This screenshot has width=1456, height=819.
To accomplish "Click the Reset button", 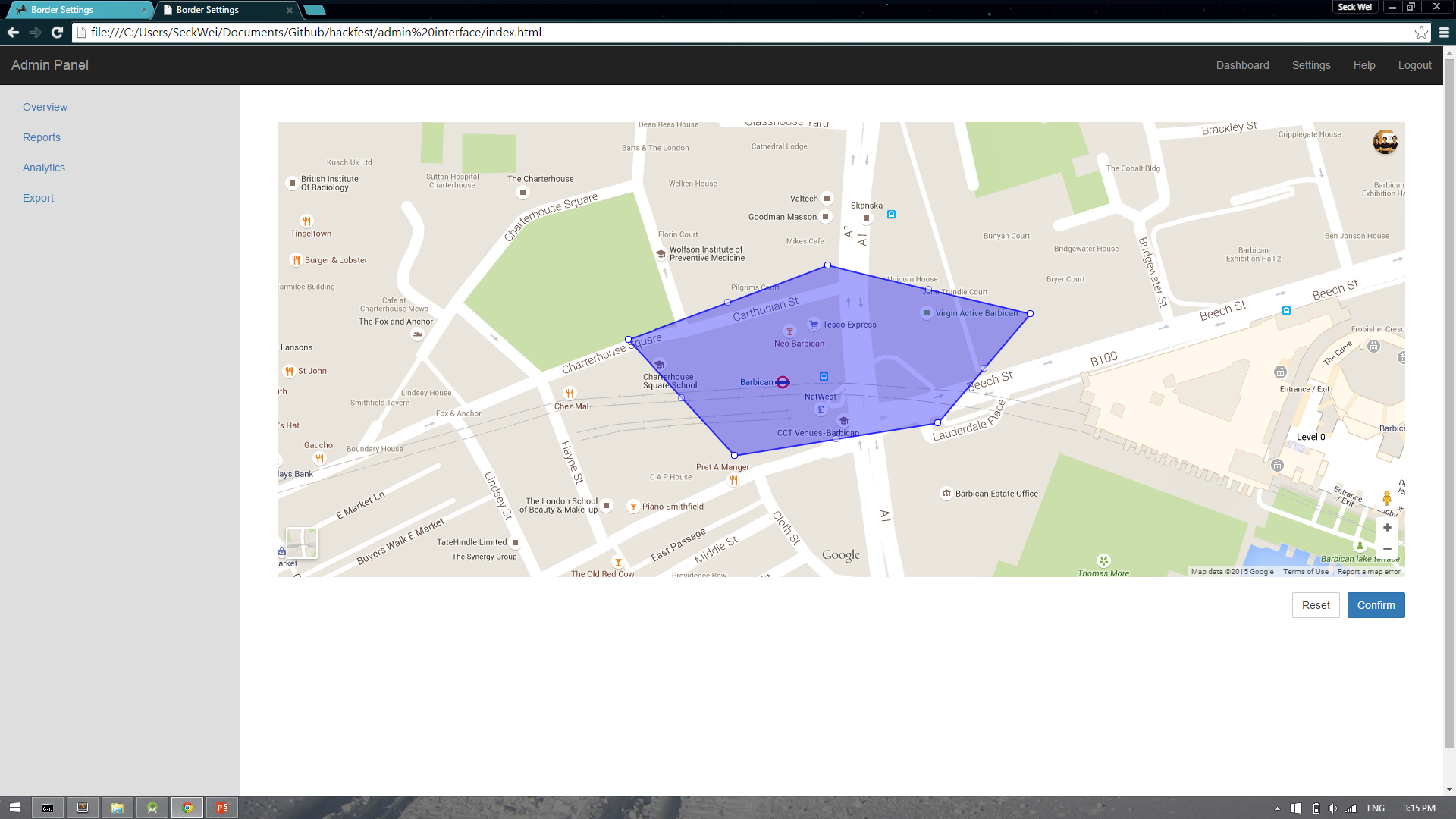I will tap(1316, 605).
